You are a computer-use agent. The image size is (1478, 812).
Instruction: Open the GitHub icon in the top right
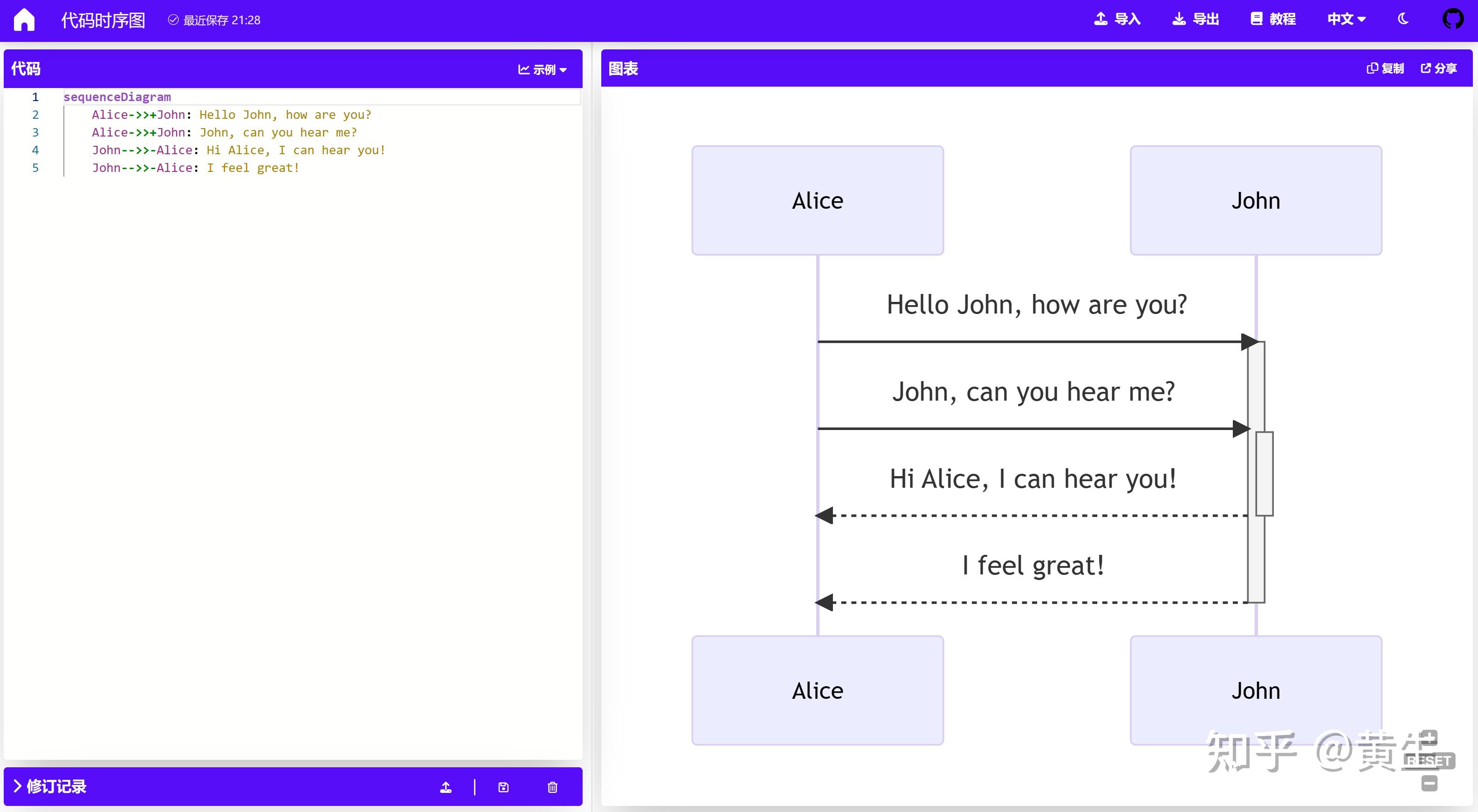(x=1454, y=19)
